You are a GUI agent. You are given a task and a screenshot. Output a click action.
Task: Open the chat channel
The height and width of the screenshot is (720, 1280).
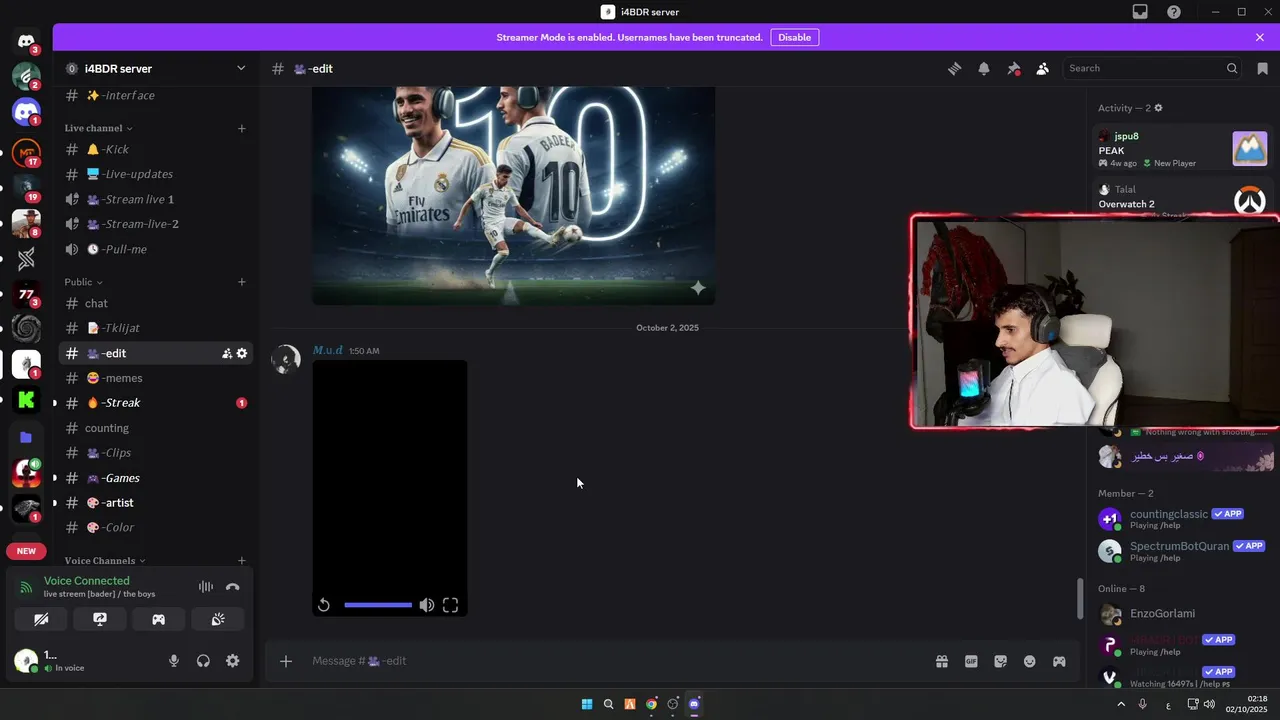[x=155, y=303]
